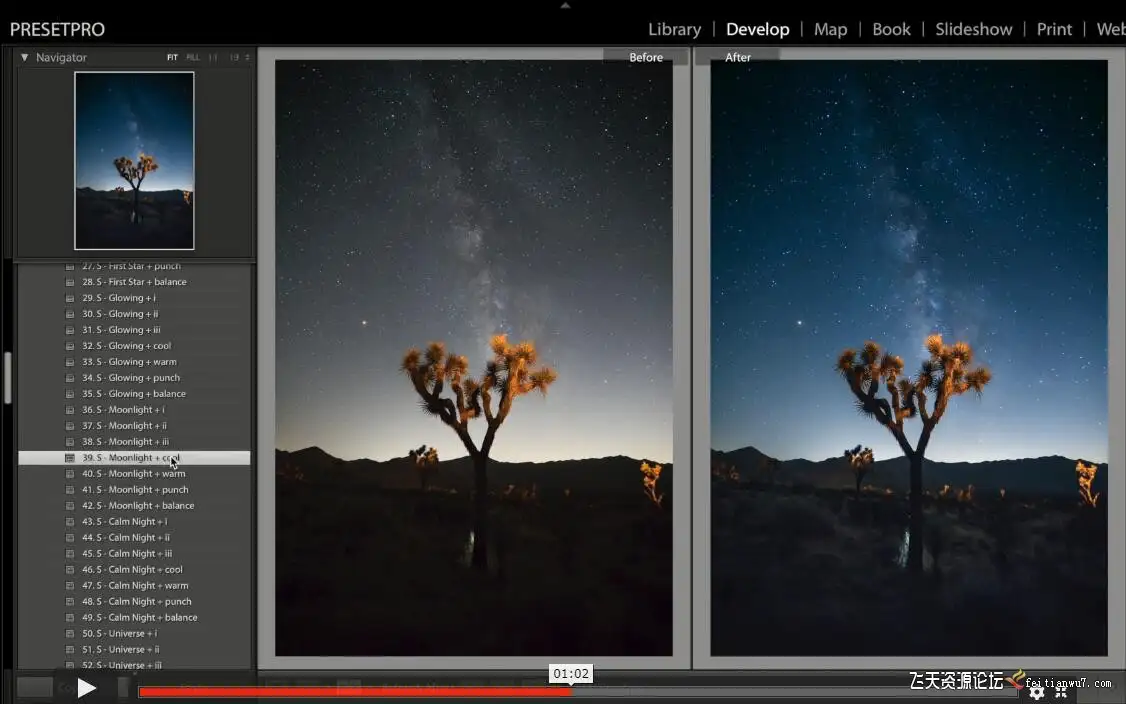Switch to the Library module

point(674,29)
